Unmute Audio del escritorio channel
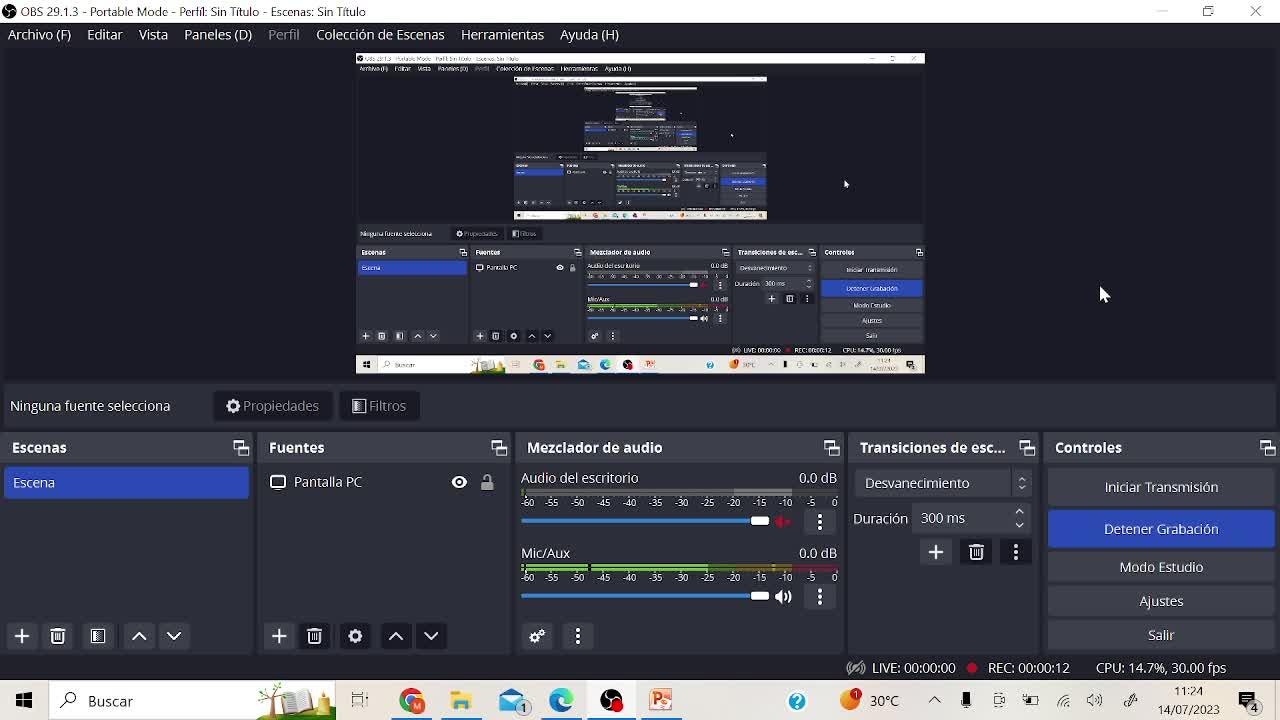1280x720 pixels. [x=783, y=521]
